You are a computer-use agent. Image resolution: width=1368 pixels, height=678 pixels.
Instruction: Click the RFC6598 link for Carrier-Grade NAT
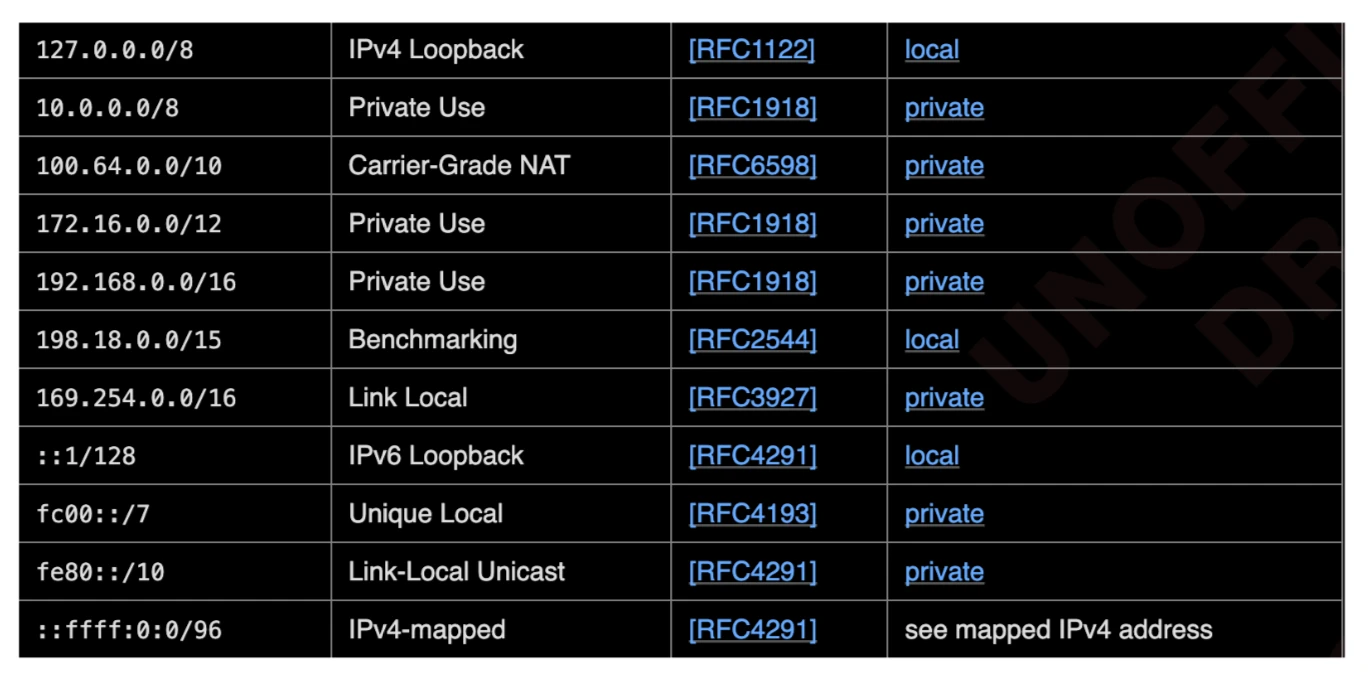coord(752,166)
